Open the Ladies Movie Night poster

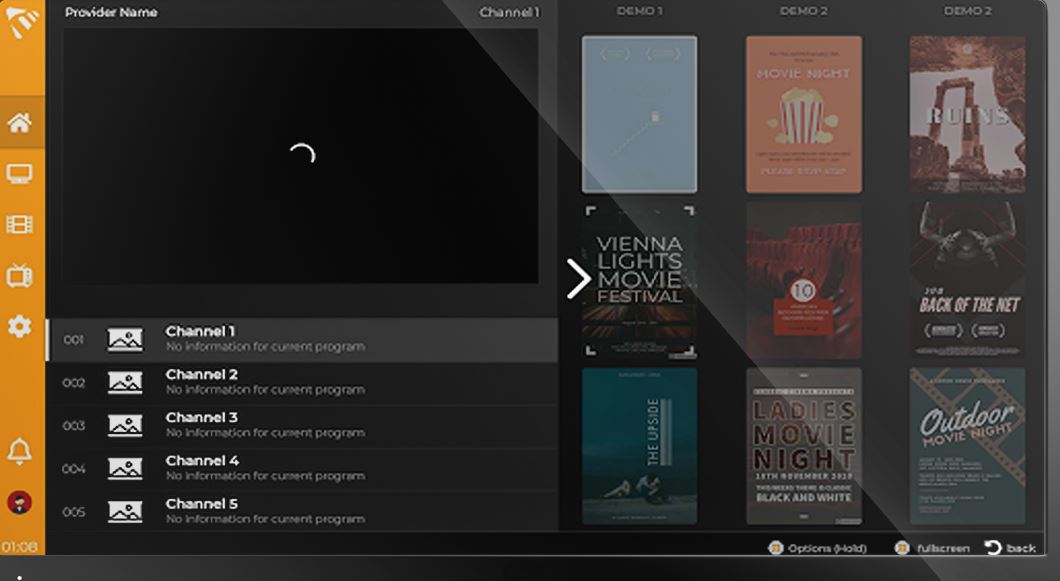pos(803,445)
